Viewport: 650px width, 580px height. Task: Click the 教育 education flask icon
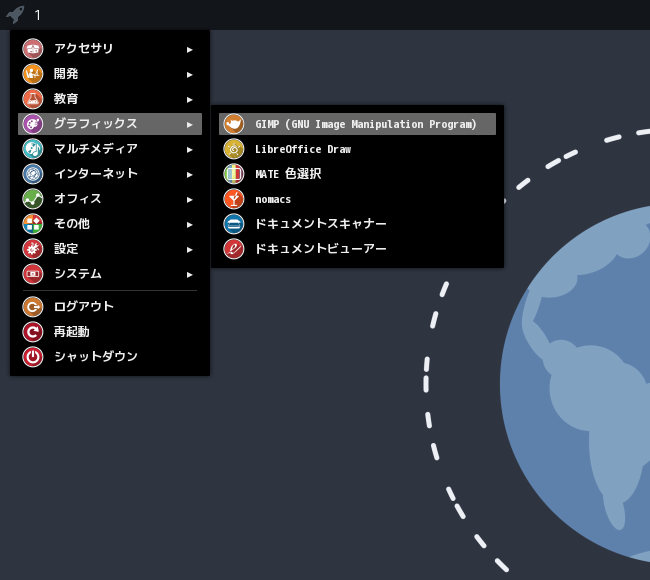pos(33,99)
